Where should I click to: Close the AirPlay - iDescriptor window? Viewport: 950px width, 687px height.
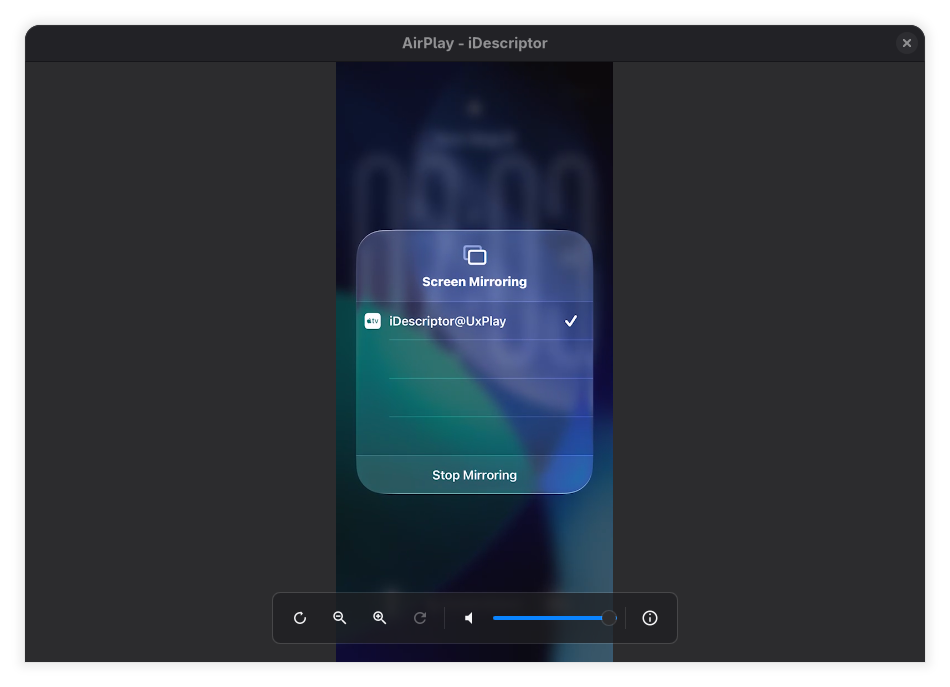pyautogui.click(x=906, y=43)
